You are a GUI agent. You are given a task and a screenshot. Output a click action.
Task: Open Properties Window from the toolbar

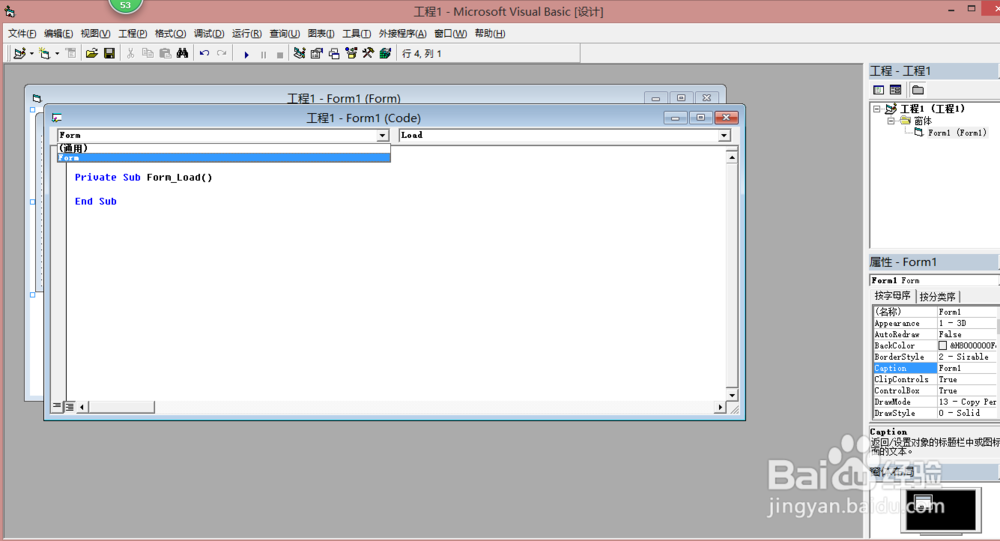point(316,54)
